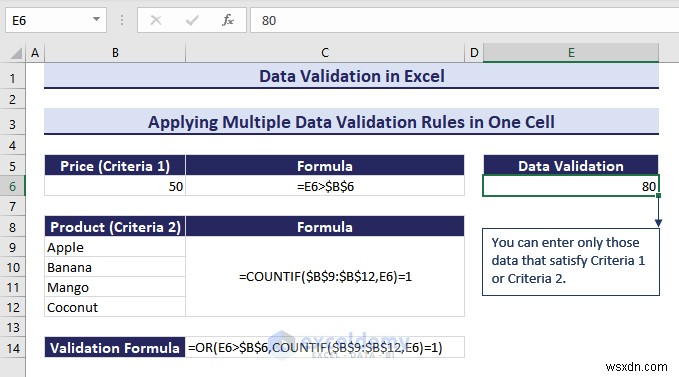Select the Apple cell

pyautogui.click(x=115, y=247)
